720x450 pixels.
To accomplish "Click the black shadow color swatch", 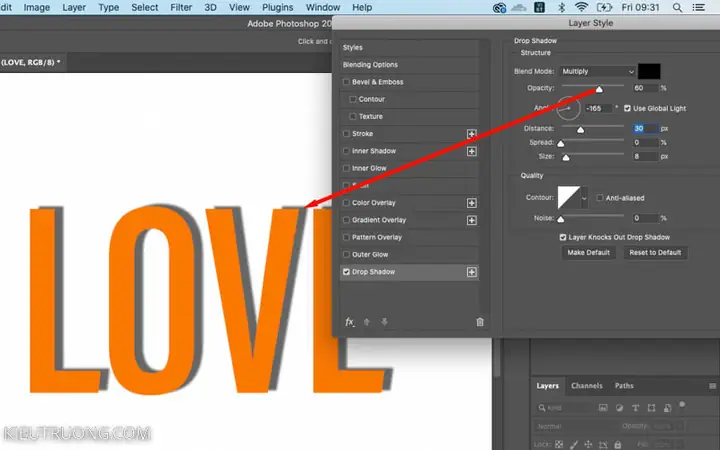I will tap(649, 71).
